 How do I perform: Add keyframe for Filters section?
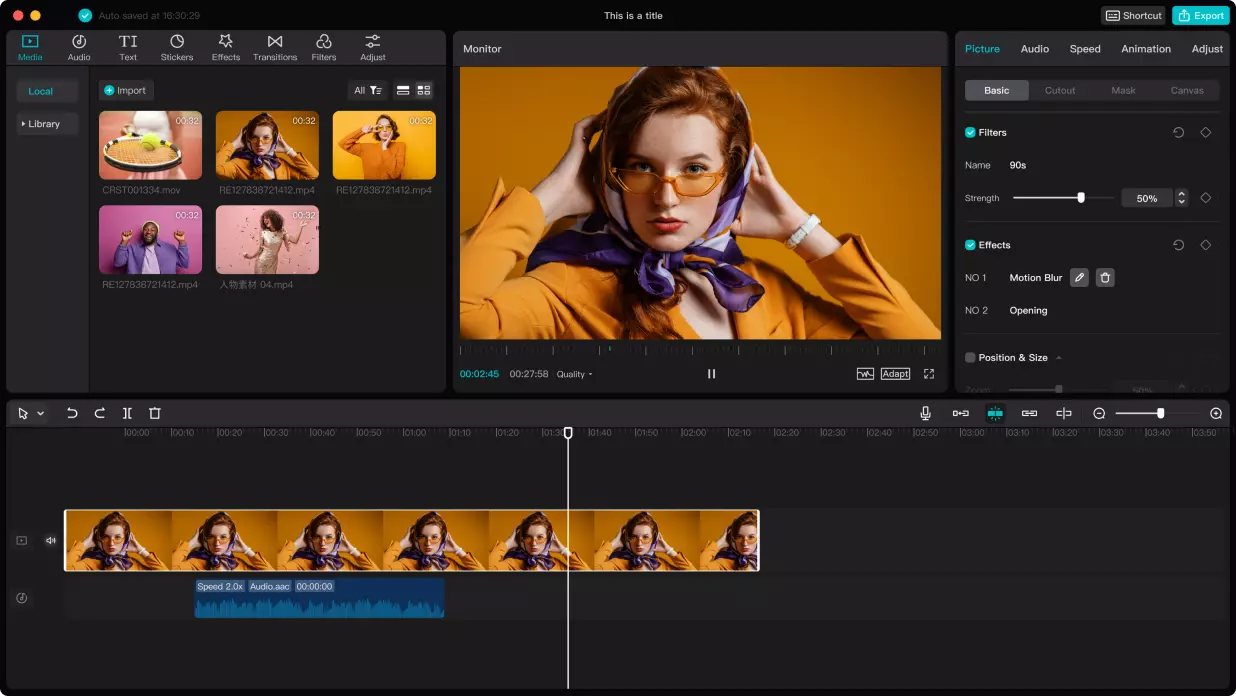coord(1206,132)
